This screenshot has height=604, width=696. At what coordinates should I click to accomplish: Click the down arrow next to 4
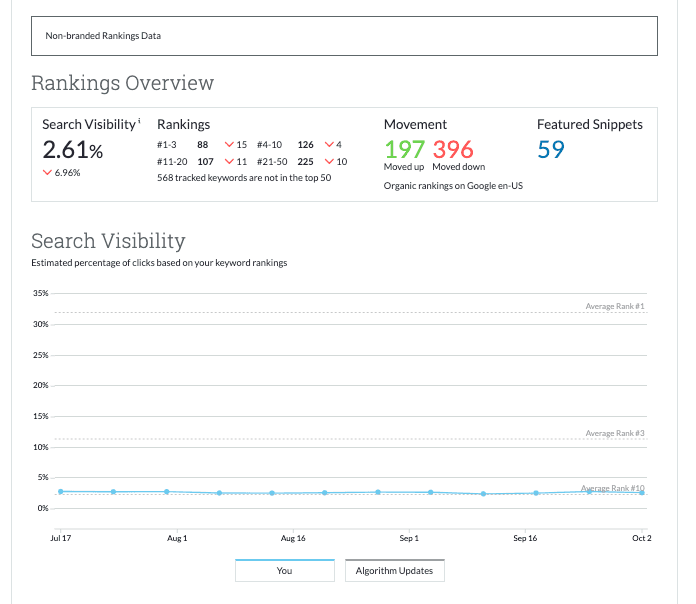pyautogui.click(x=328, y=145)
